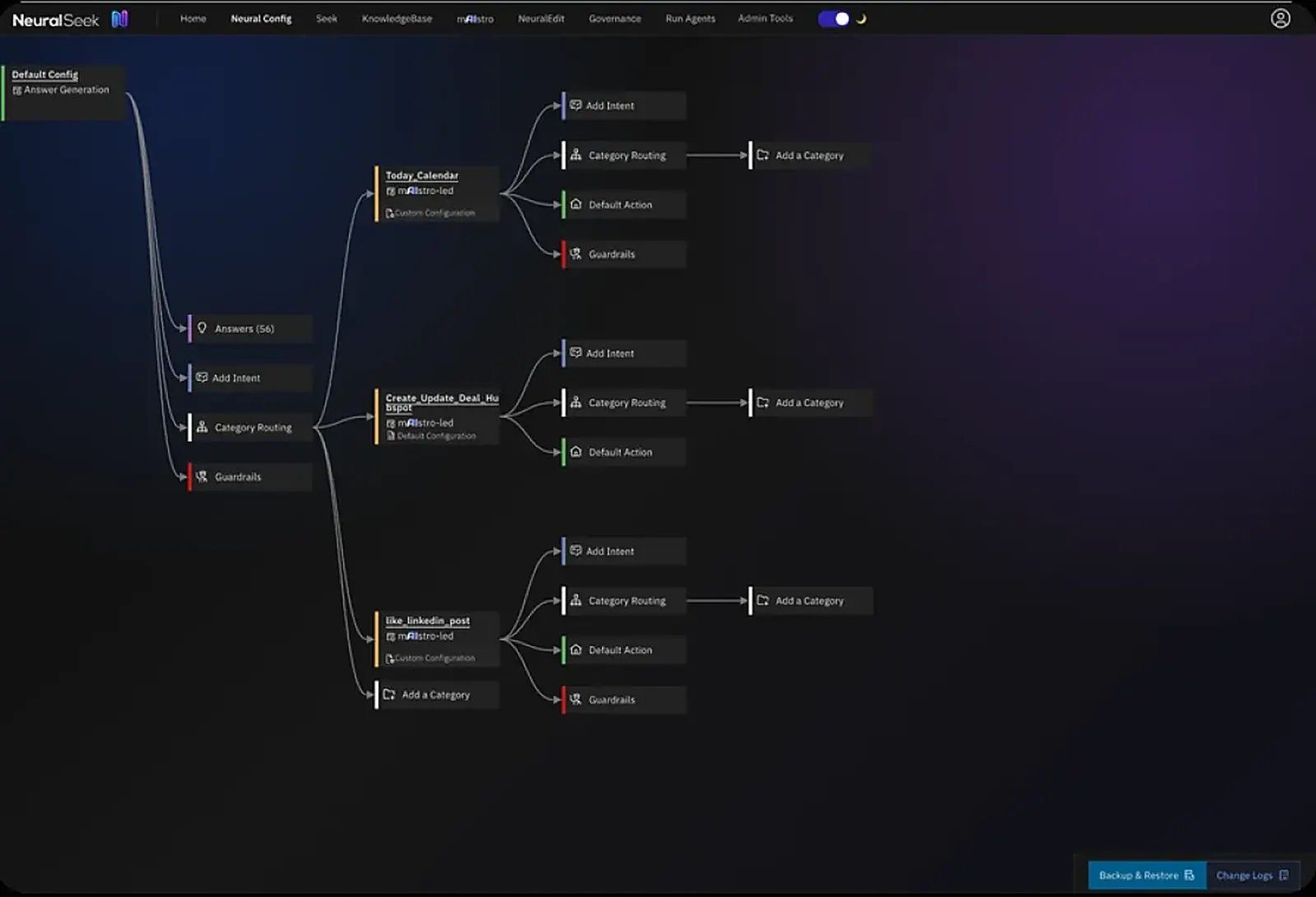1316x897 pixels.
Task: Click Add a Category icon beside like_linkedin_post routing
Action: pyautogui.click(x=762, y=601)
